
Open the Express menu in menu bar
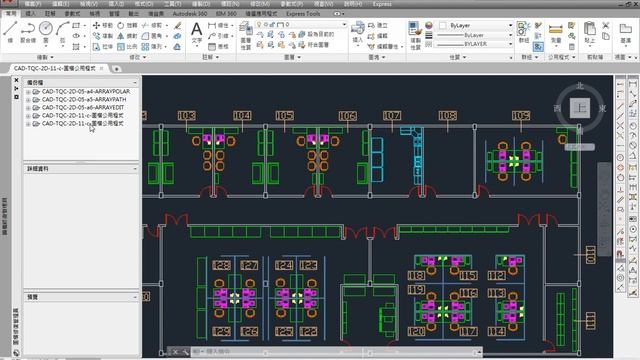pyautogui.click(x=382, y=4)
